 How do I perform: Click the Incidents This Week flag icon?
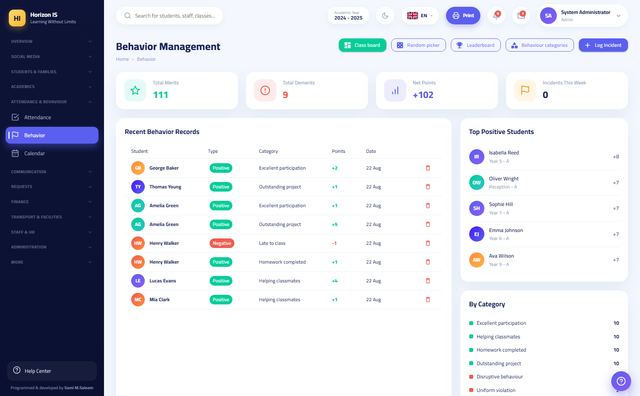point(525,90)
